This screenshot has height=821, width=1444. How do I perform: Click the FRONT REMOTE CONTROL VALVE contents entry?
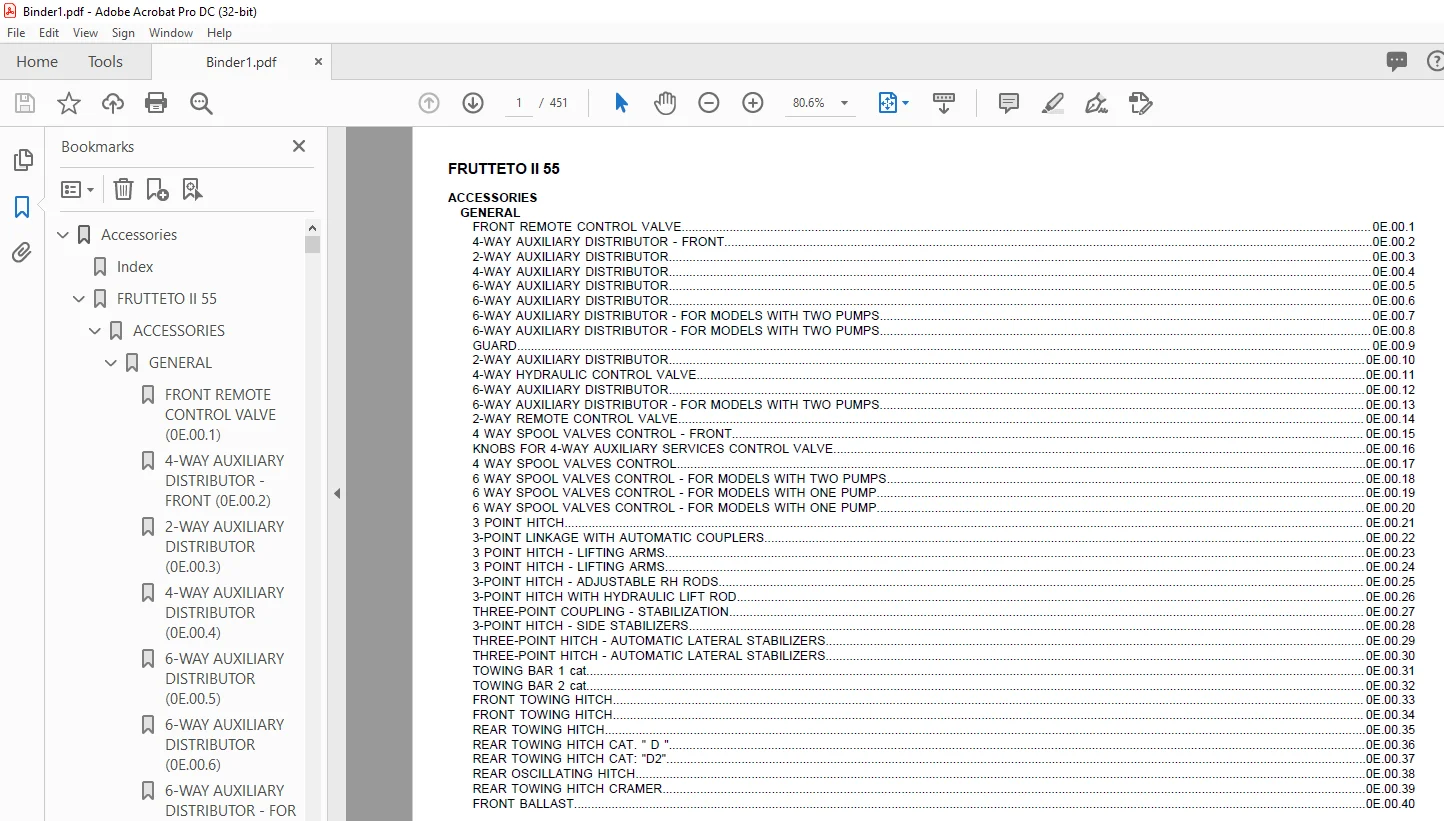click(943, 227)
